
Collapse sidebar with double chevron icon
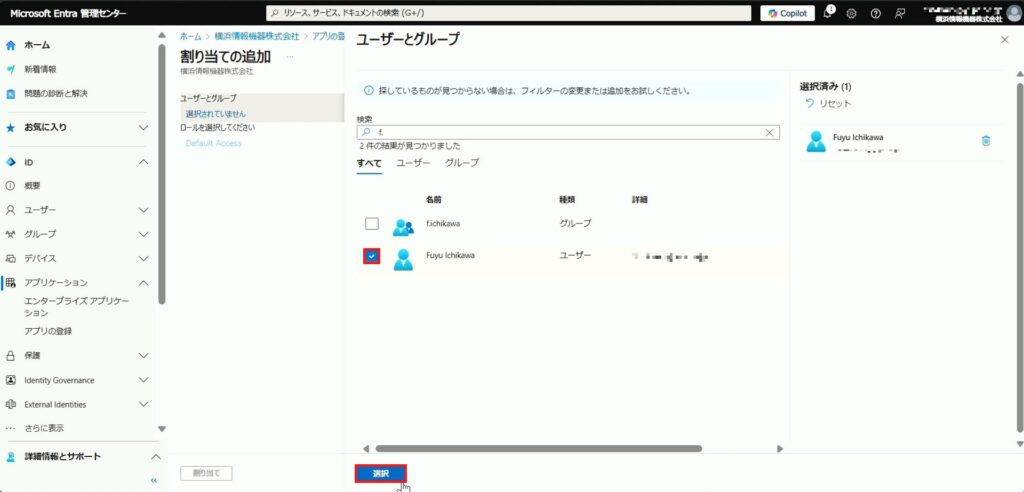pos(154,480)
